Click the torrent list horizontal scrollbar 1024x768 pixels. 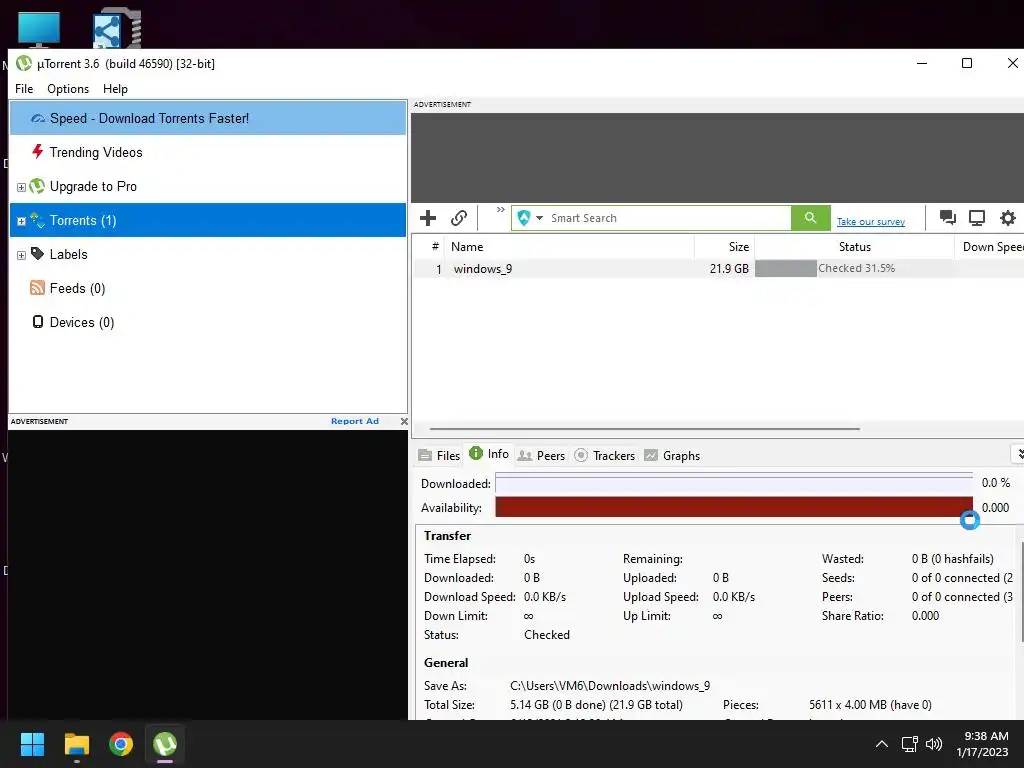click(645, 429)
